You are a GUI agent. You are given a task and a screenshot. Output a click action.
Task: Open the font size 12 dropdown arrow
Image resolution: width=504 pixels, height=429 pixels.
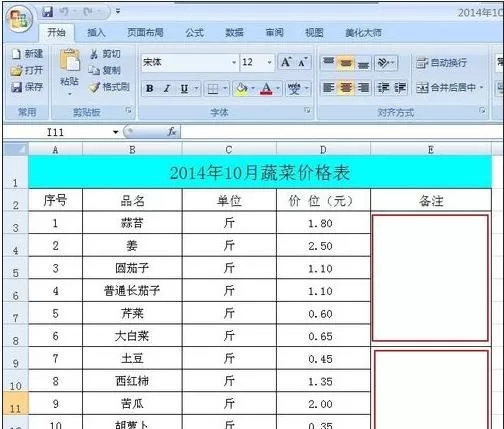coord(269,62)
